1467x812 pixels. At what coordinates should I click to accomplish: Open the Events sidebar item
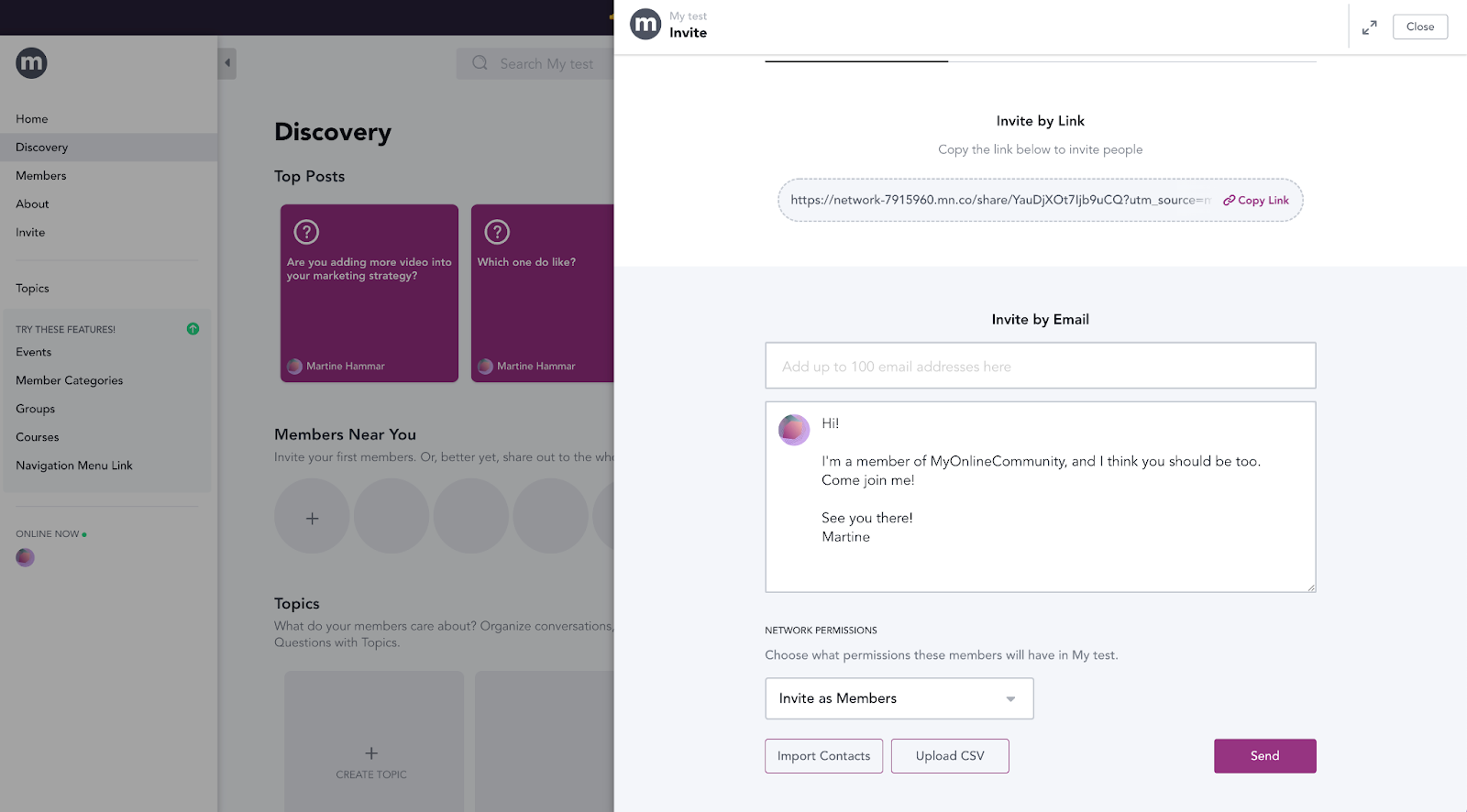point(34,351)
